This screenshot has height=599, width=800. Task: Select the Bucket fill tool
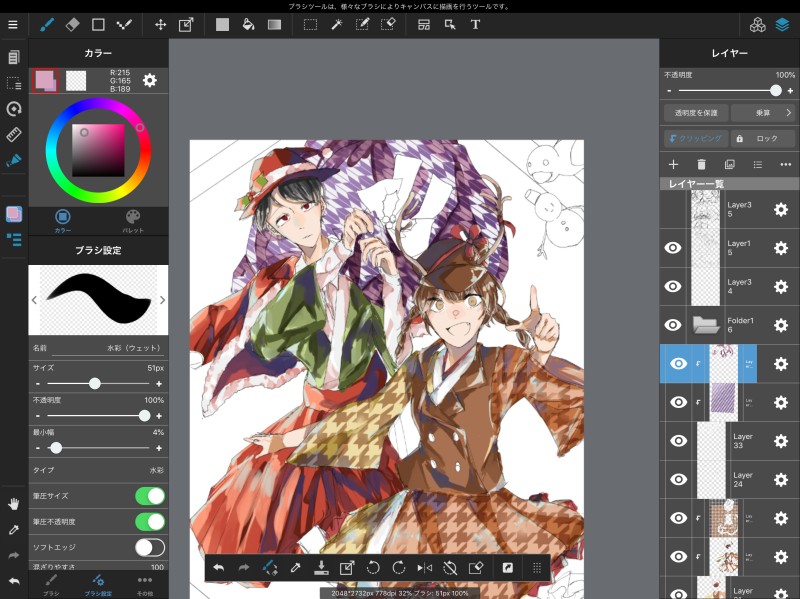pyautogui.click(x=248, y=24)
